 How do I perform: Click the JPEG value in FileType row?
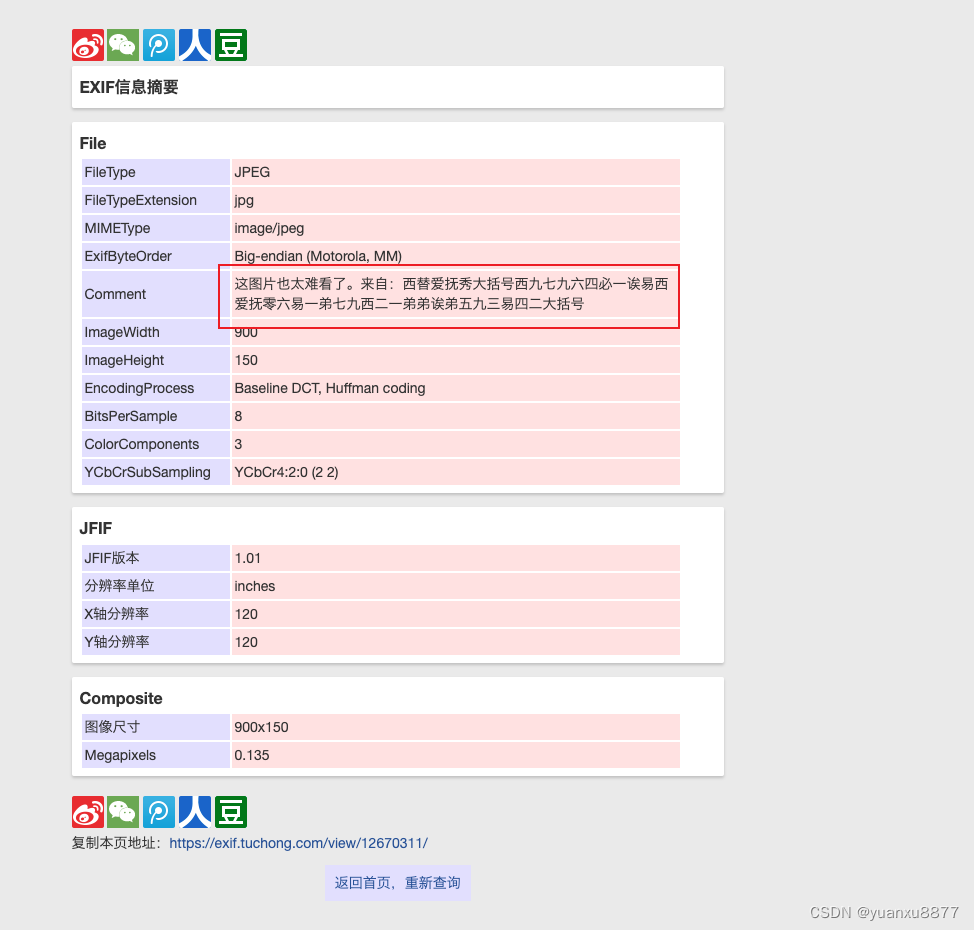252,172
